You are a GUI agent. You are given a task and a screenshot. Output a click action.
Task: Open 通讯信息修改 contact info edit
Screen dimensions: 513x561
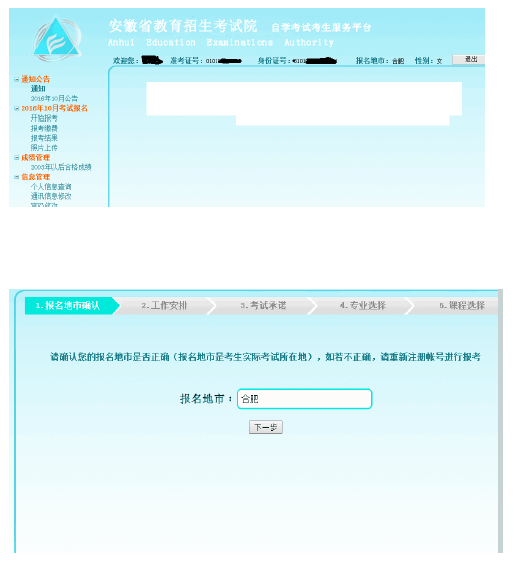tap(51, 196)
